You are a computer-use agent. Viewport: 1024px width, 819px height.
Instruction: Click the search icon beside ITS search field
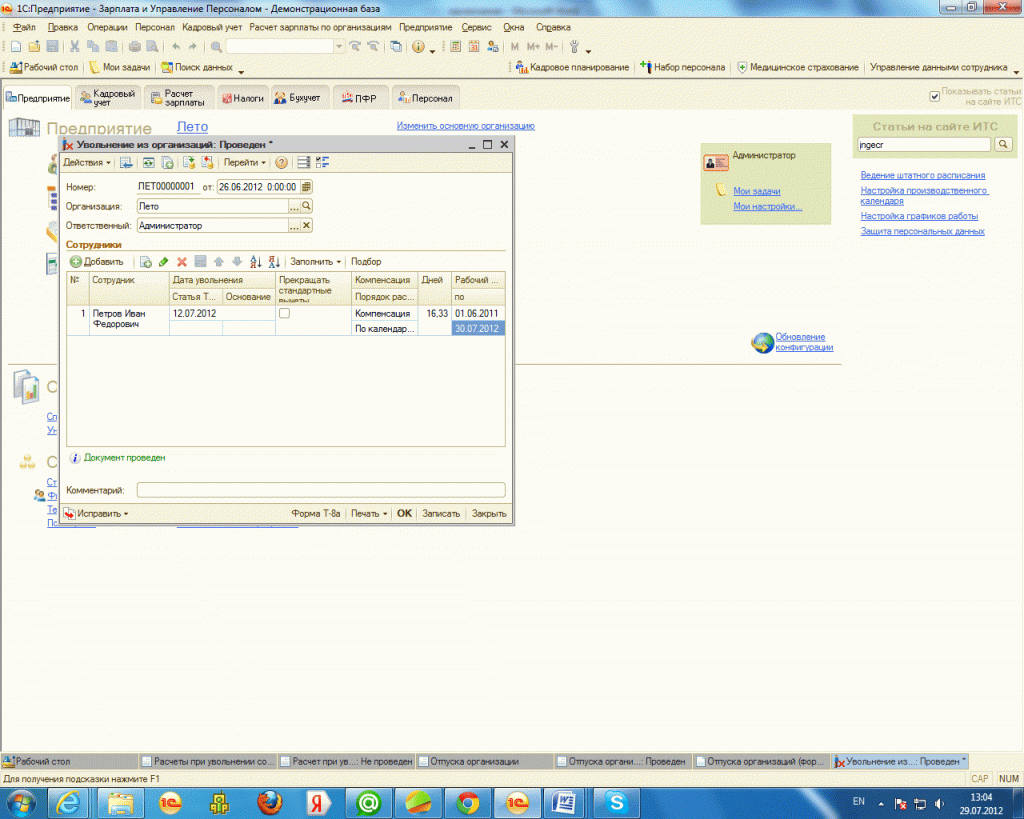(1003, 145)
